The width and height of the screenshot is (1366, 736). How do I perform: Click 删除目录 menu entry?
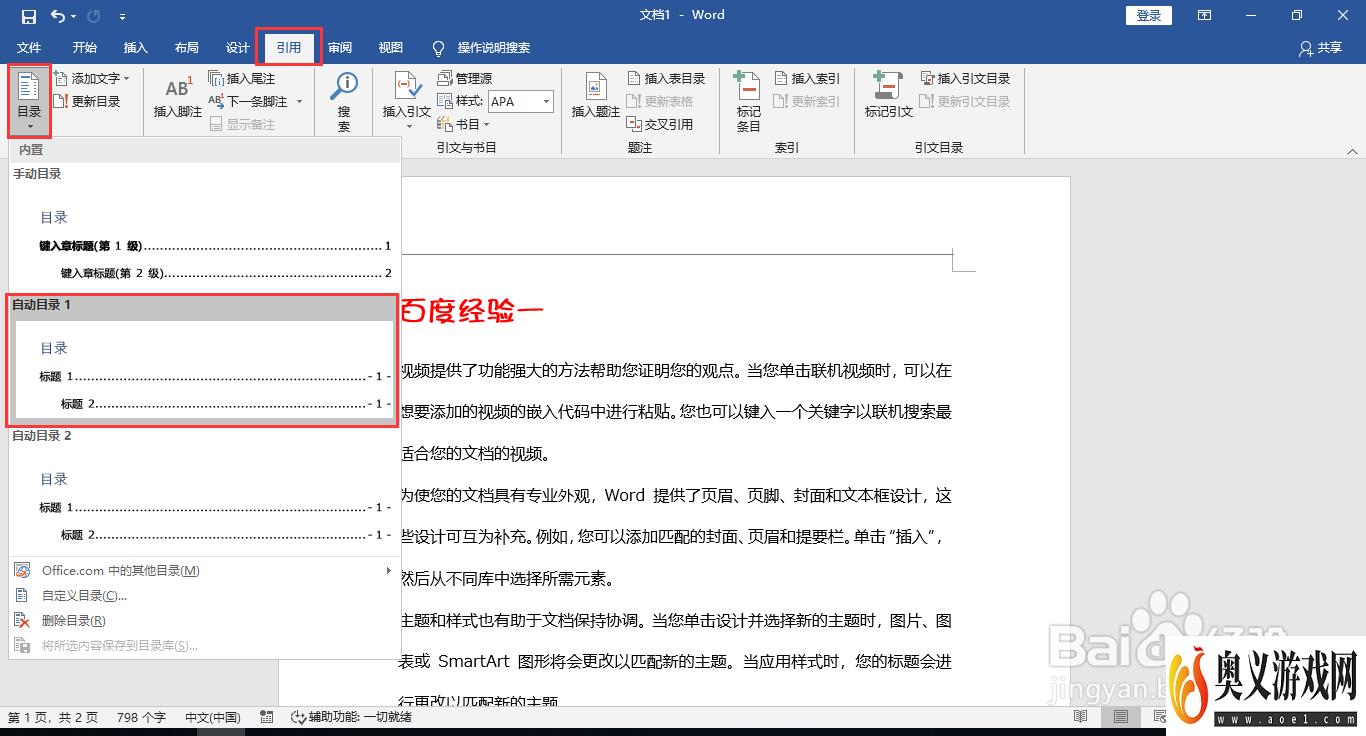pos(204,620)
